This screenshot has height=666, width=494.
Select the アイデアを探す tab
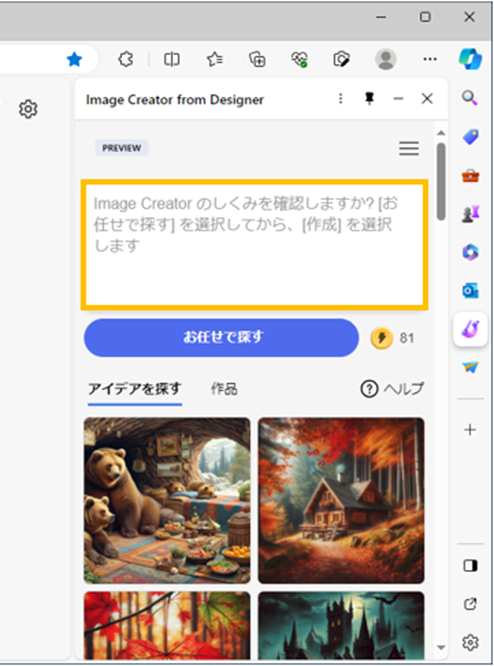click(x=135, y=389)
